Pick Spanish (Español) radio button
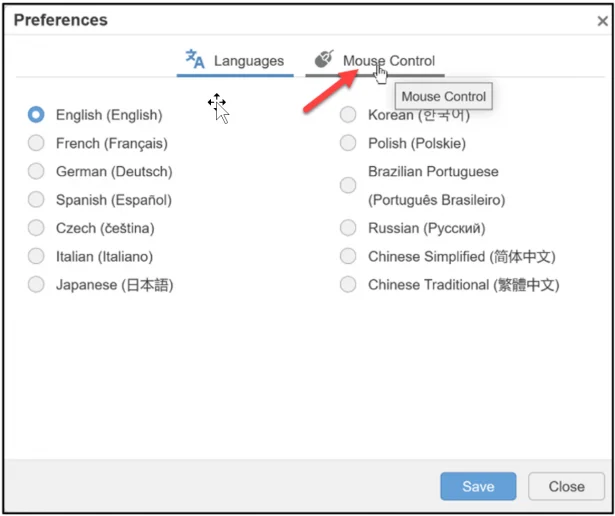 pyautogui.click(x=37, y=199)
